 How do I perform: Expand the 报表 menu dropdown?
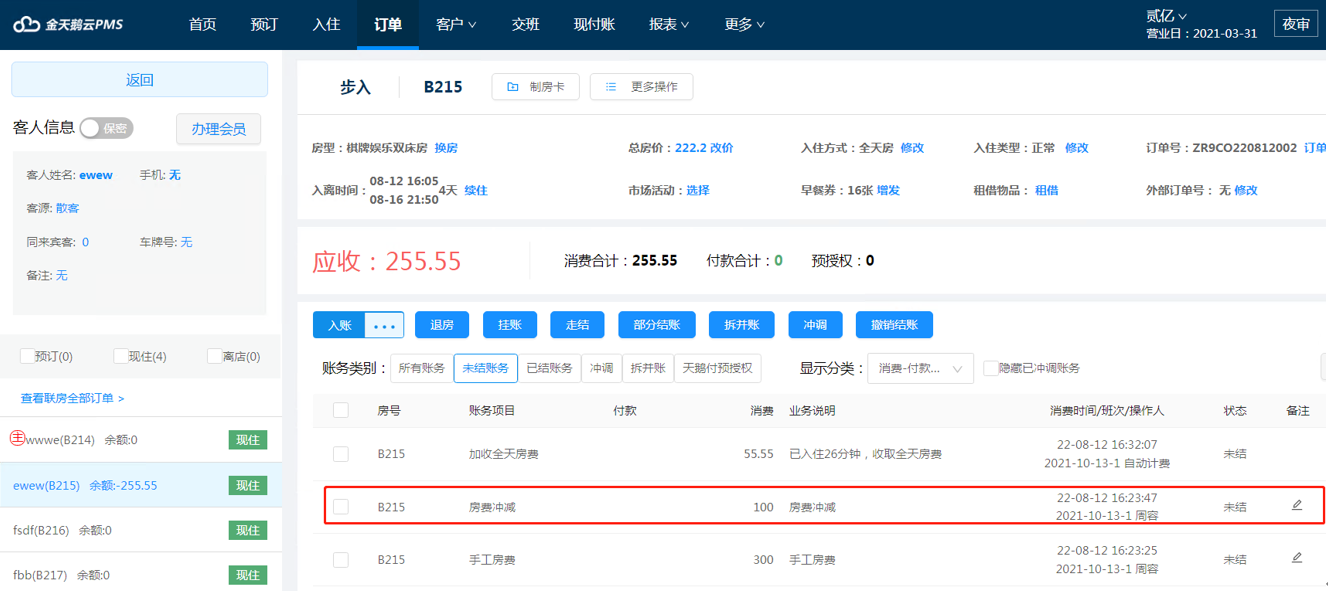669,24
